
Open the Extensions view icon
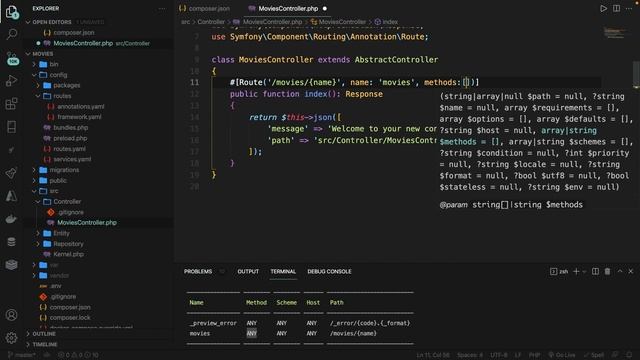11,103
